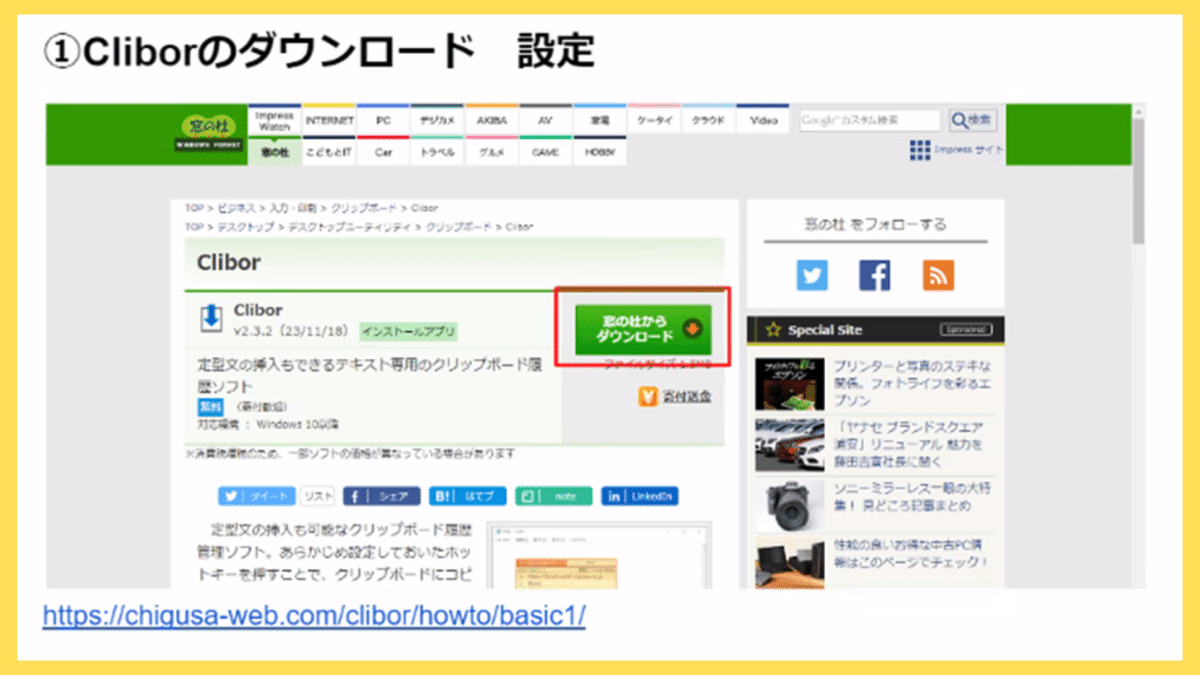Open the Impress Watch navigation tab
The width and height of the screenshot is (1200, 675).
pyautogui.click(x=273, y=120)
